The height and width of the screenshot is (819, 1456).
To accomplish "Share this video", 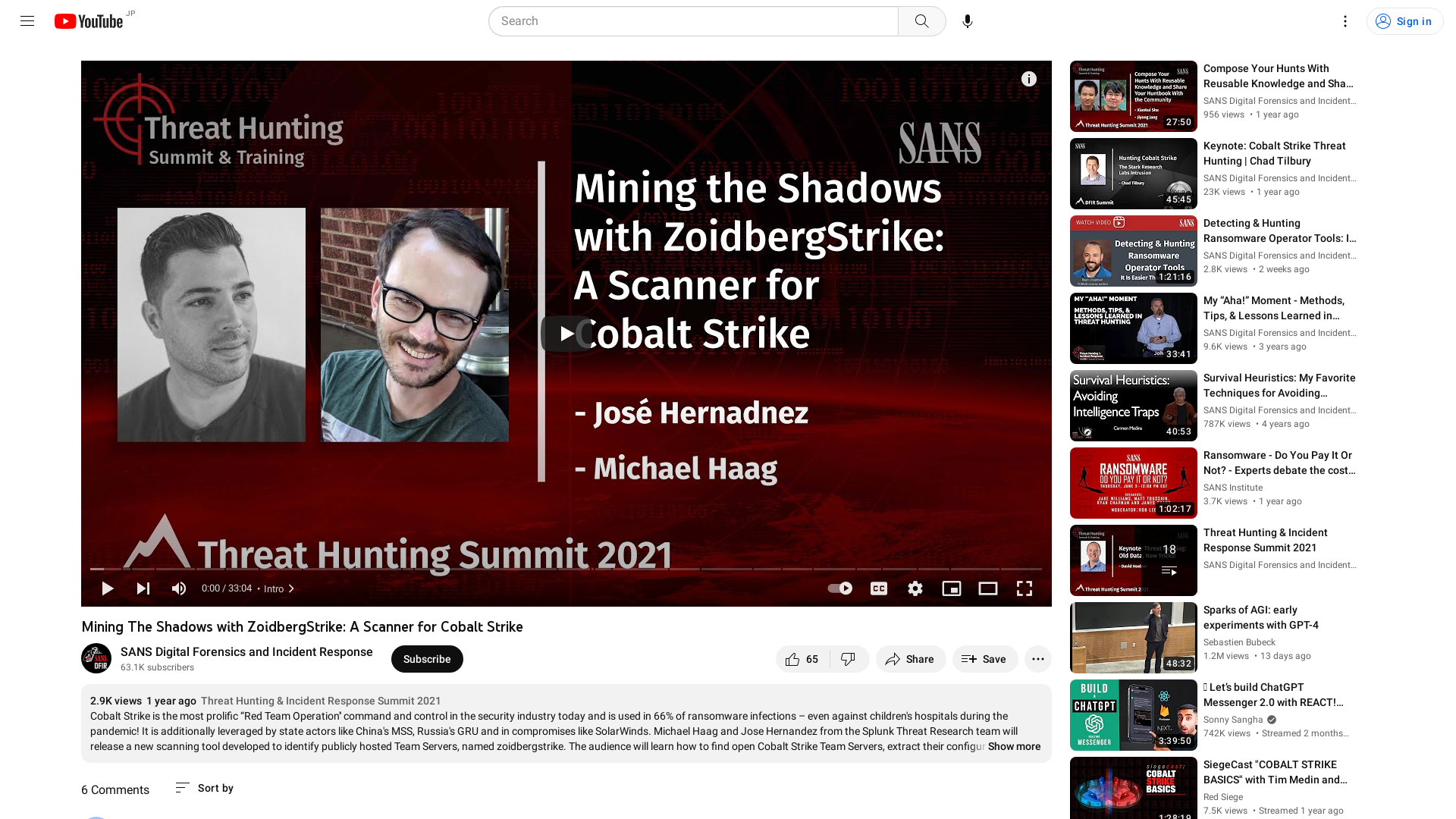I will [x=910, y=659].
